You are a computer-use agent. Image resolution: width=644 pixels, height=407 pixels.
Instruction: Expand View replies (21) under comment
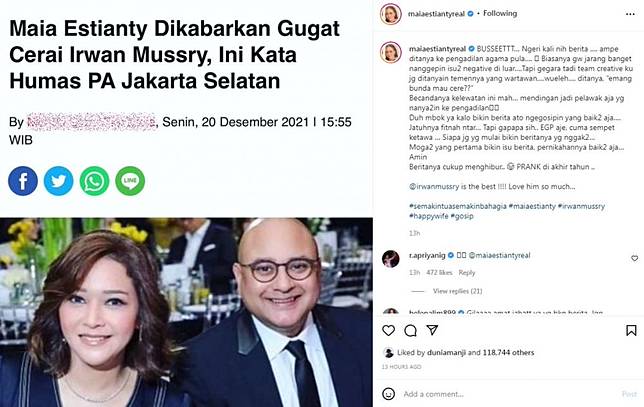click(458, 291)
